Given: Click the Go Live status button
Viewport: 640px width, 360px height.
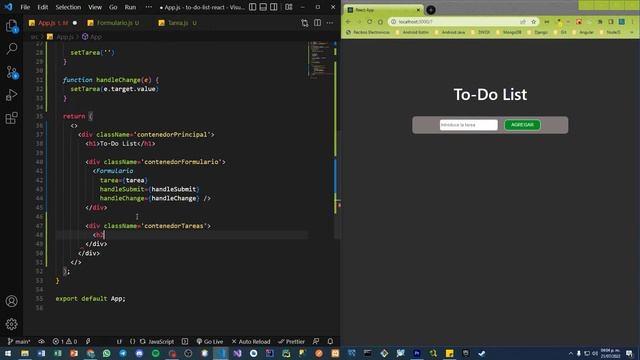Looking at the screenshot, I should pos(210,341).
